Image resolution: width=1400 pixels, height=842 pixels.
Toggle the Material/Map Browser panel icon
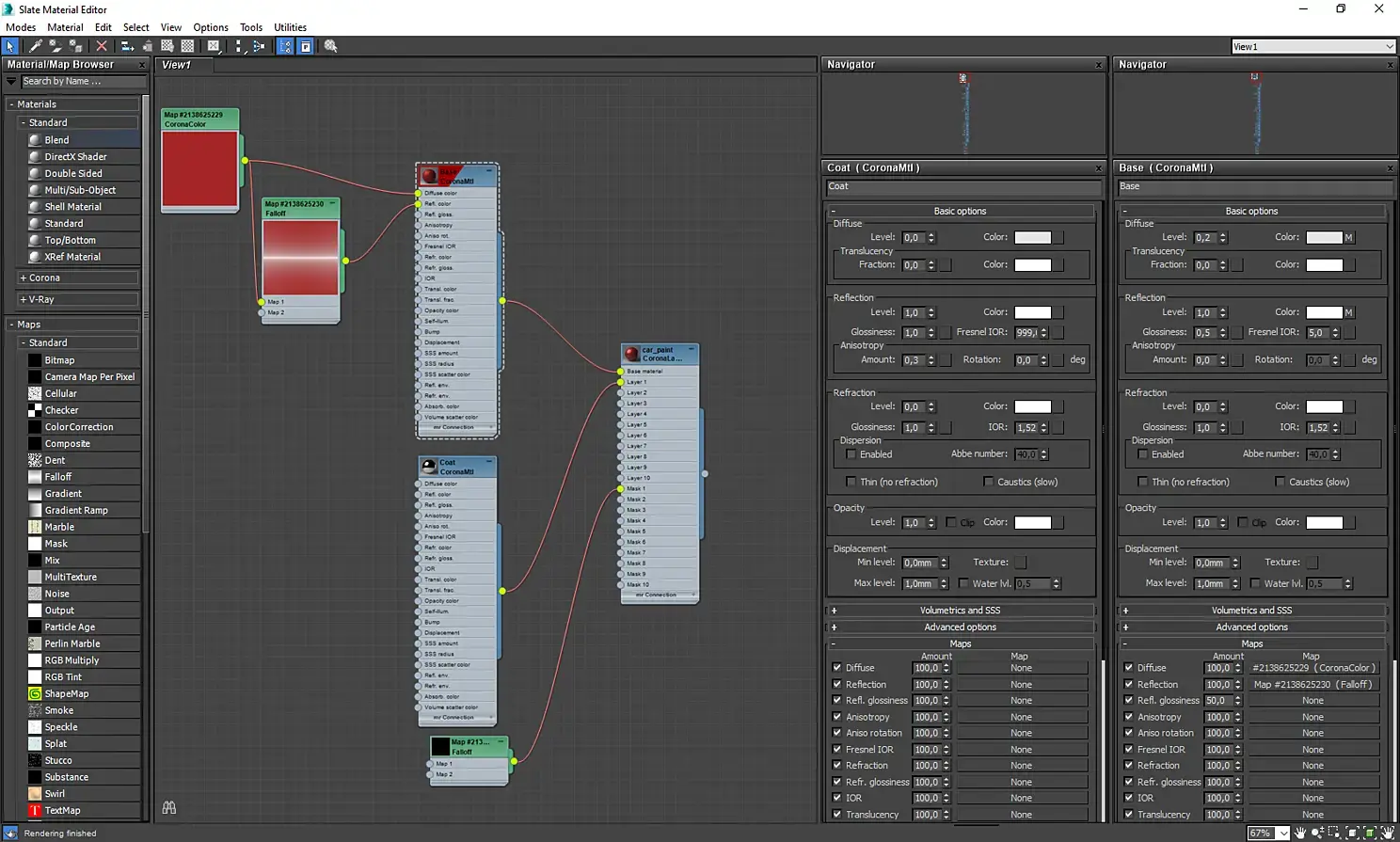tap(285, 46)
